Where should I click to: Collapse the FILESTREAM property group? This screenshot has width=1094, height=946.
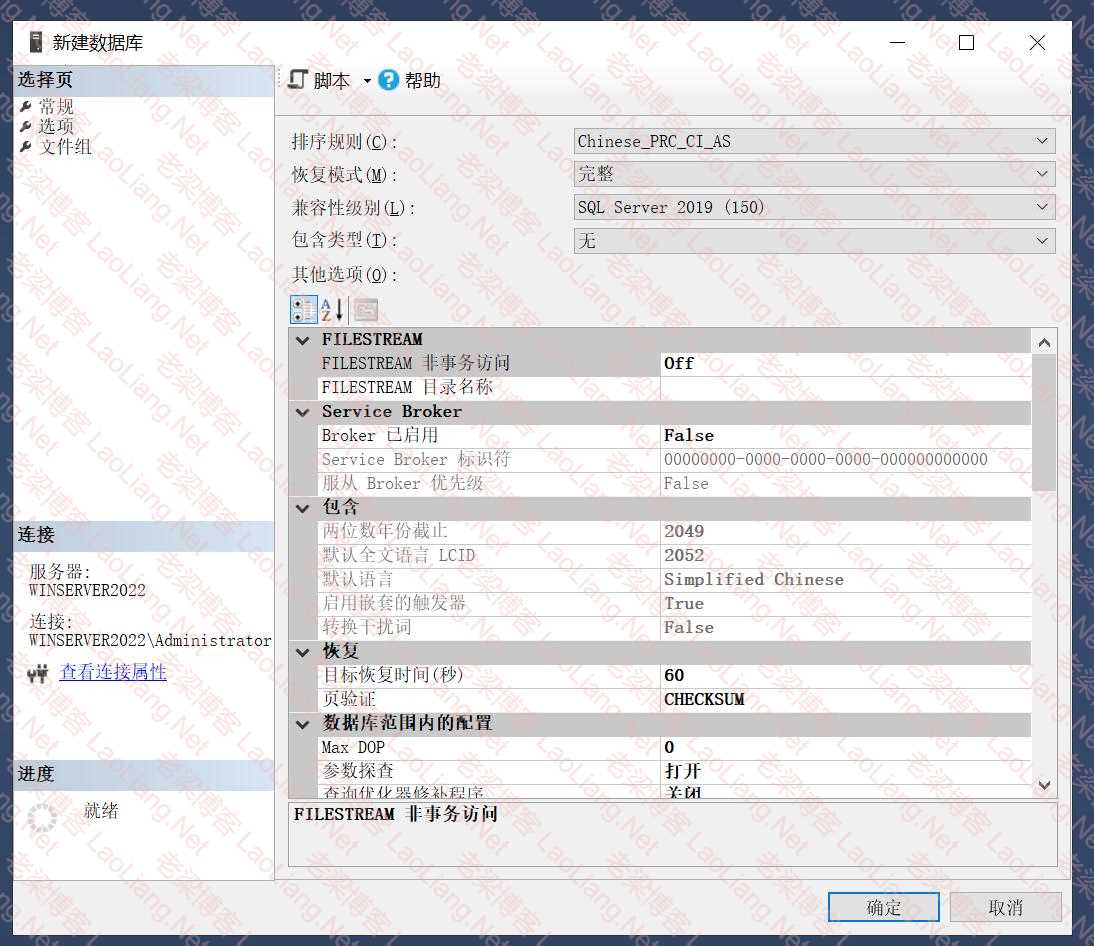tap(303, 340)
